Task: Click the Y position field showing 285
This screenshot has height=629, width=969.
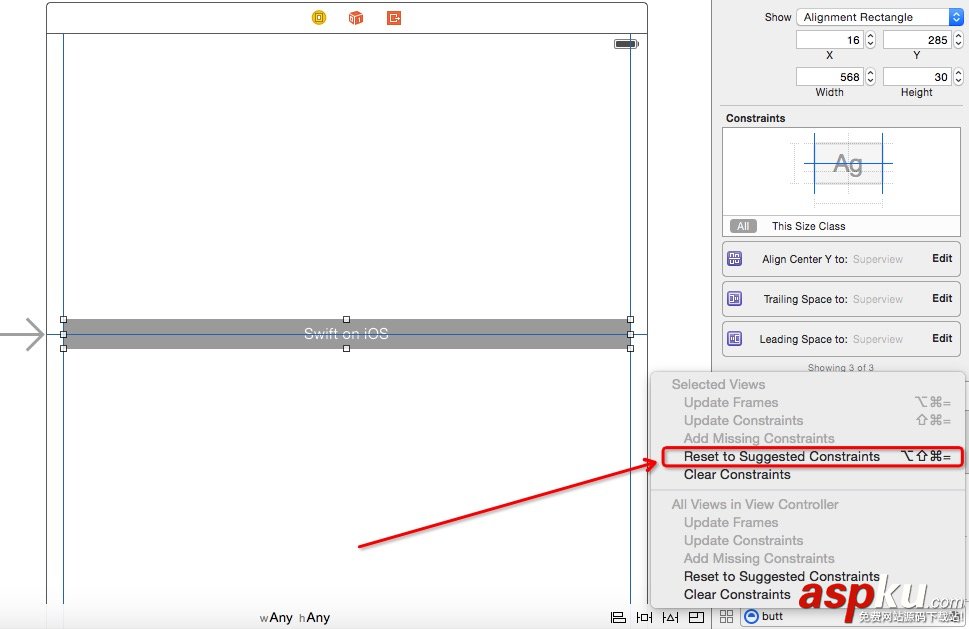Action: 917,40
